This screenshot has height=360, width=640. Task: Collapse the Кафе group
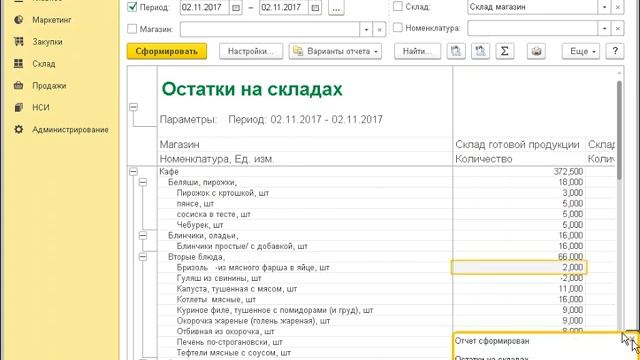pyautogui.click(x=133, y=172)
